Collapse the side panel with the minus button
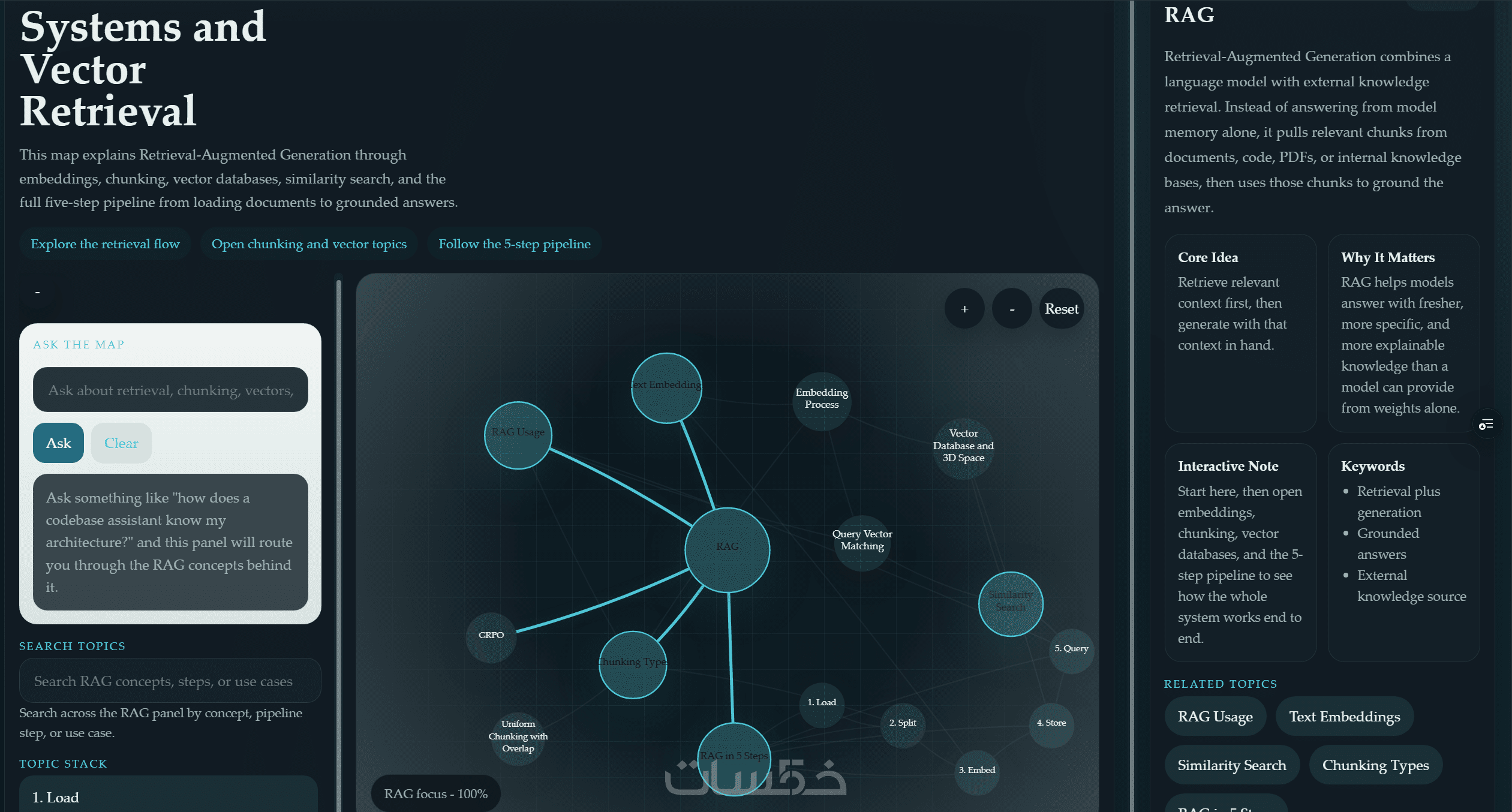Image resolution: width=1512 pixels, height=812 pixels. tap(38, 292)
